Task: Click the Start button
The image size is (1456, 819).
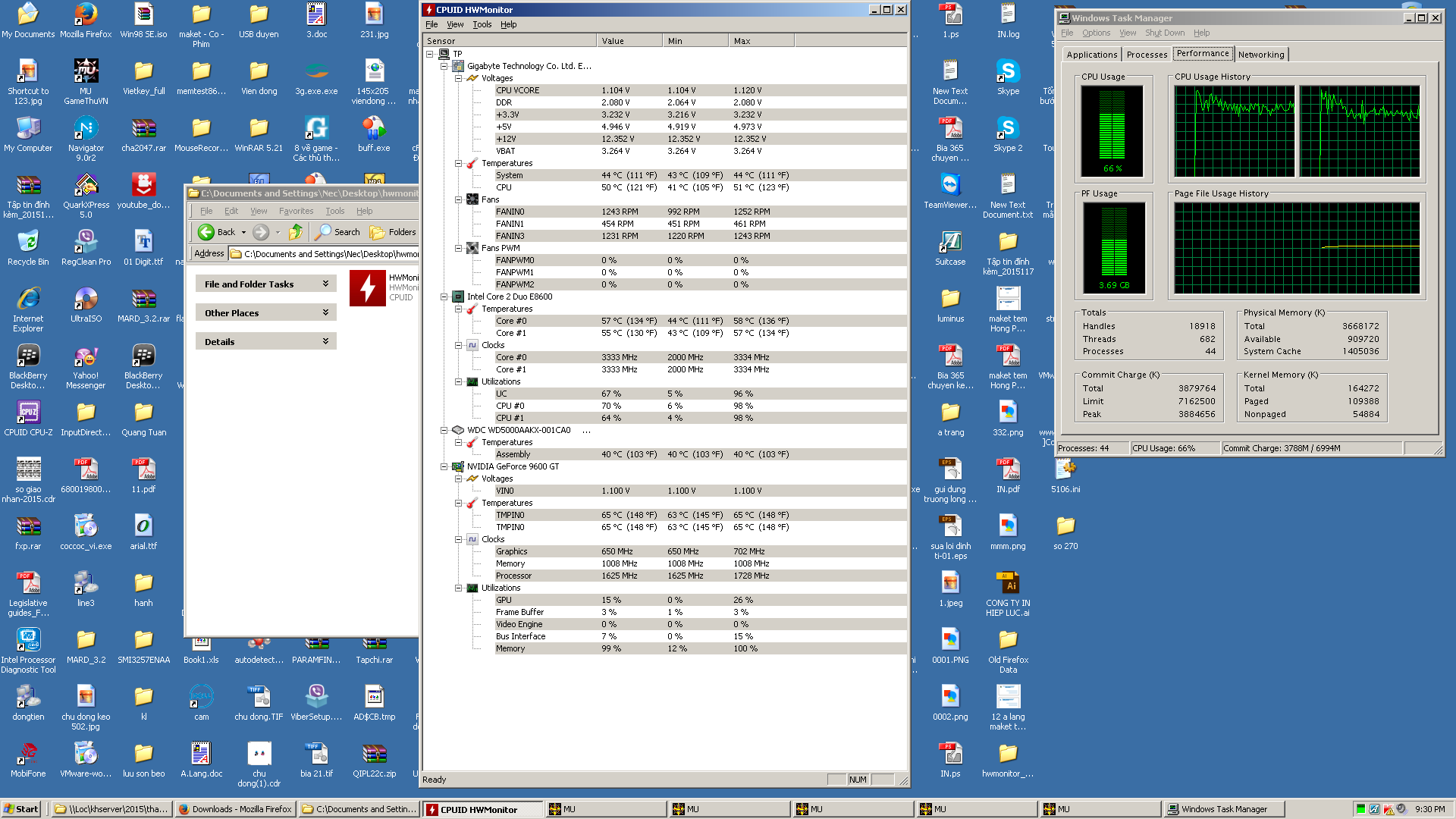Action: (x=21, y=809)
